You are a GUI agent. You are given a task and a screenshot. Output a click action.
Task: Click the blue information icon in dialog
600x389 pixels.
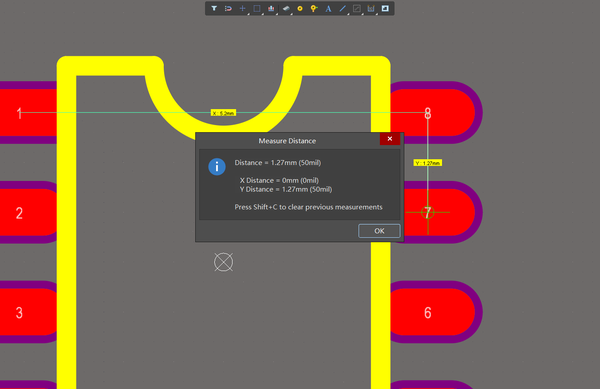tap(217, 167)
